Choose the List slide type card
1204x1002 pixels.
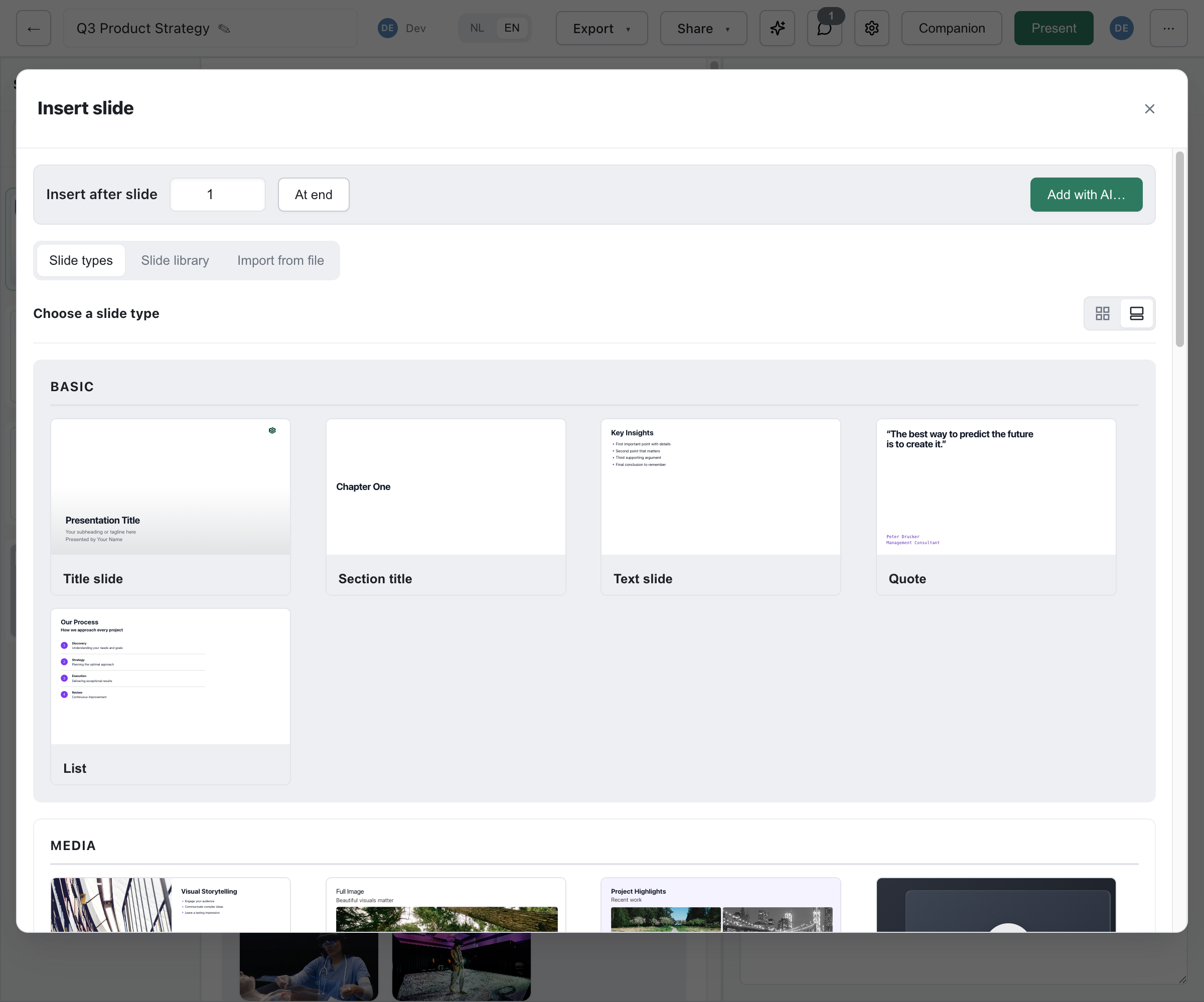click(x=170, y=696)
